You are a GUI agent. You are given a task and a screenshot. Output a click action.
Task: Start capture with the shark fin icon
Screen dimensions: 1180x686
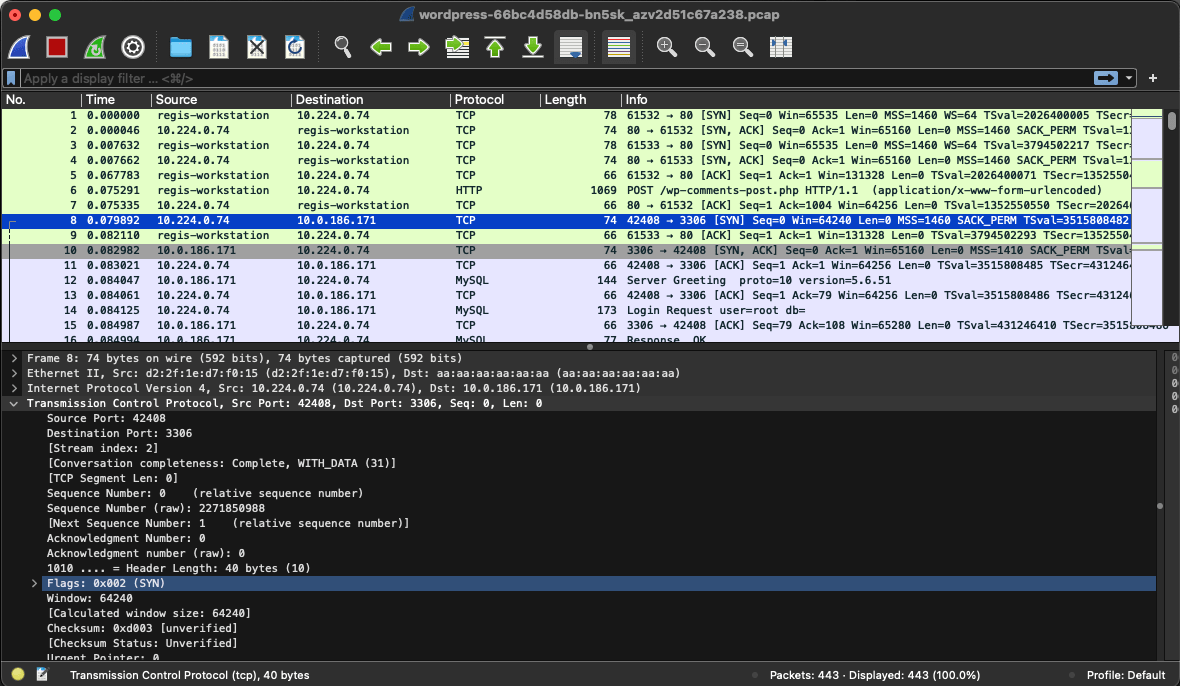(20, 47)
